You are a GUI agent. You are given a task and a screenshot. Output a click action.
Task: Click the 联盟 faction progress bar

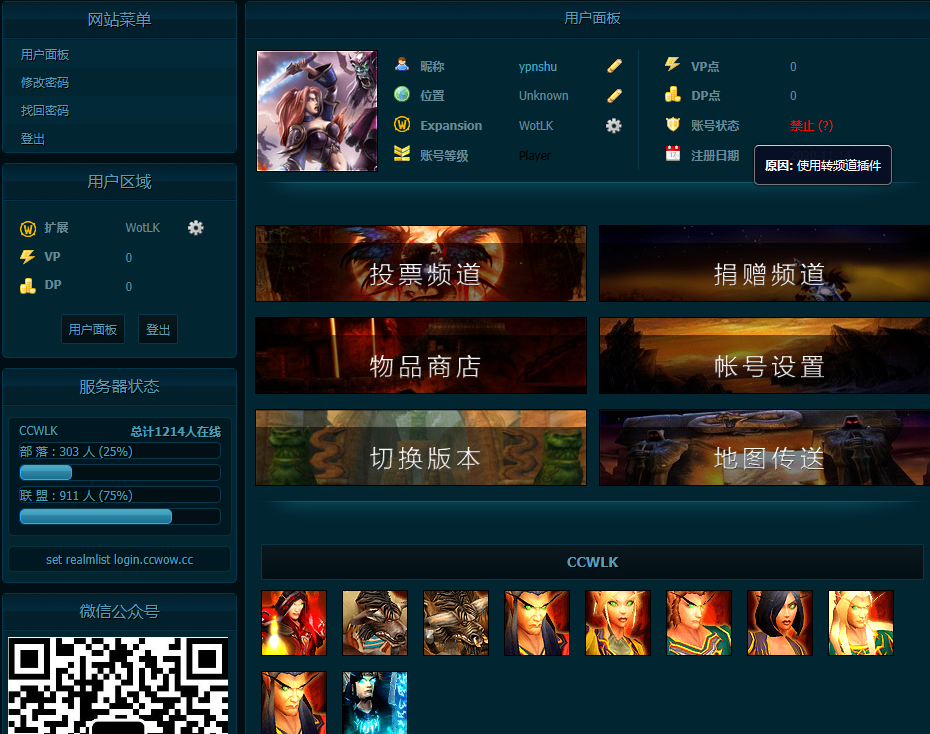[95, 516]
